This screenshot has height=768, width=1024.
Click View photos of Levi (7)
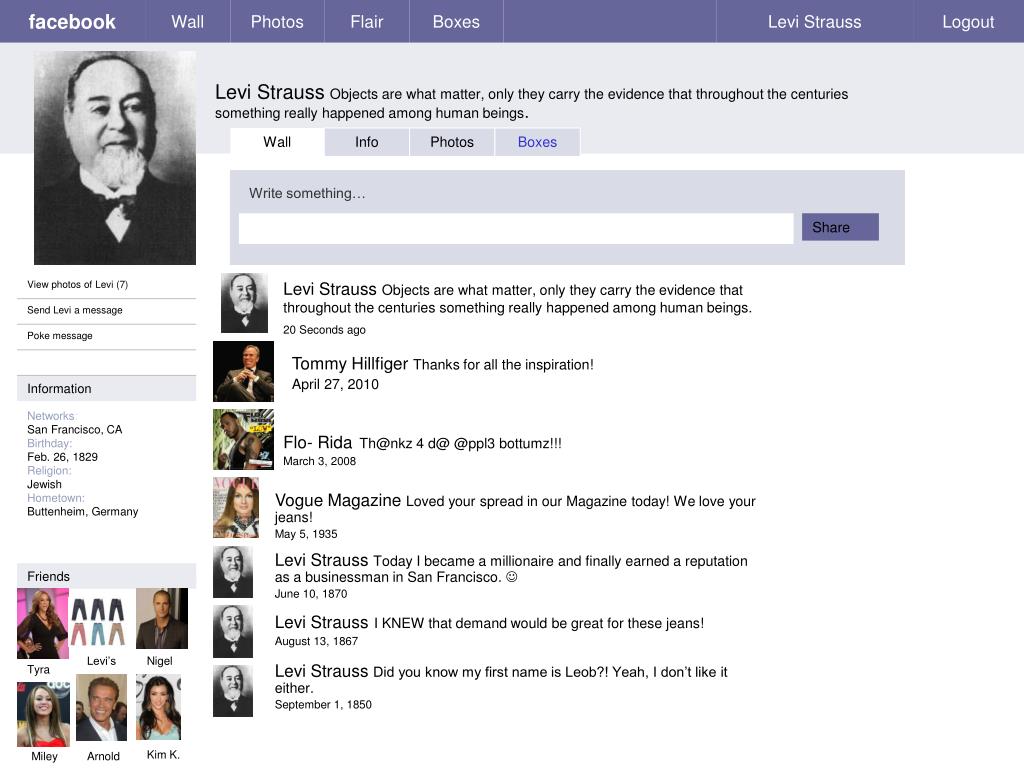(x=78, y=285)
